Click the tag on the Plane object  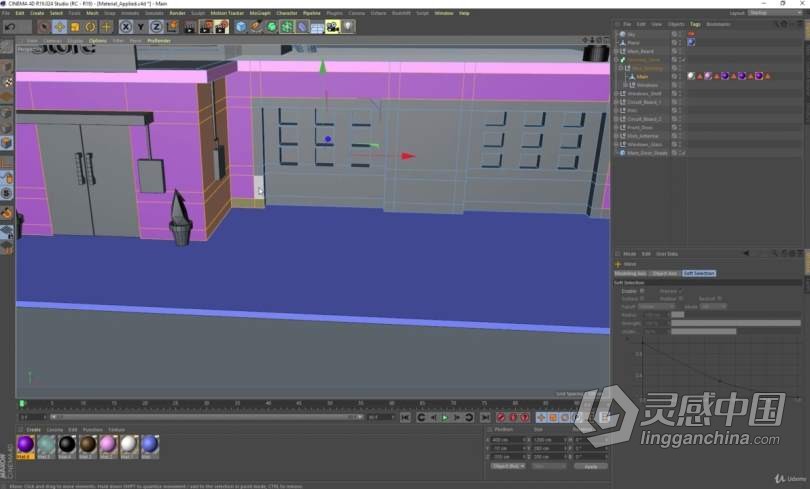[x=691, y=42]
